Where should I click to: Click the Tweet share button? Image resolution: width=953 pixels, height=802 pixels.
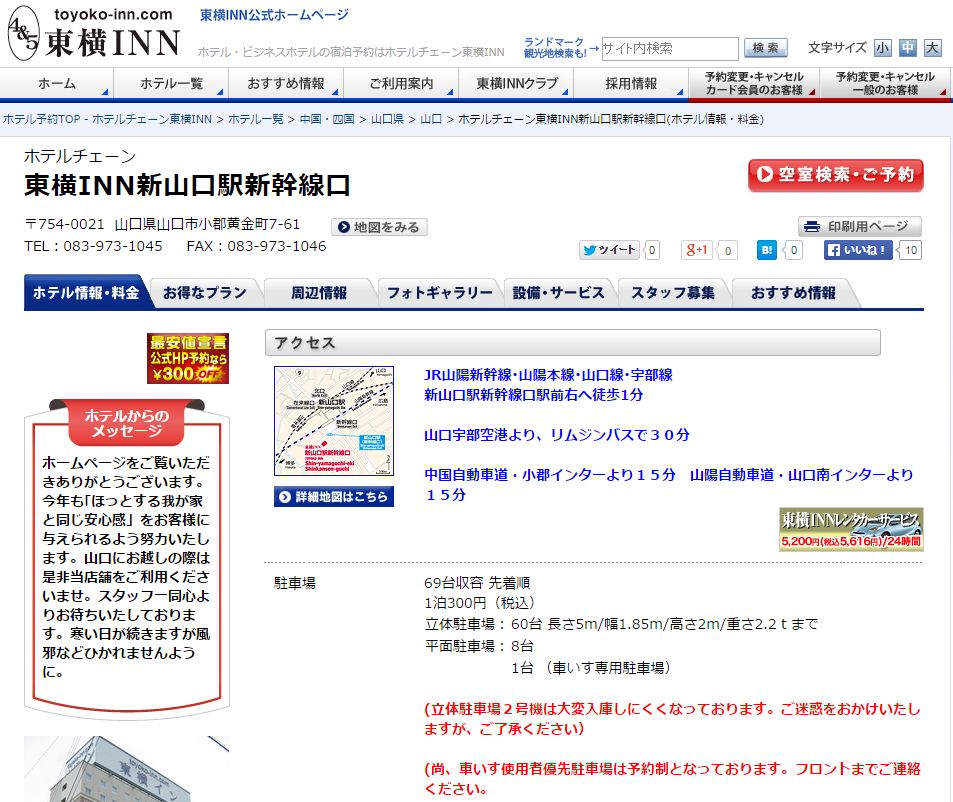coord(609,250)
